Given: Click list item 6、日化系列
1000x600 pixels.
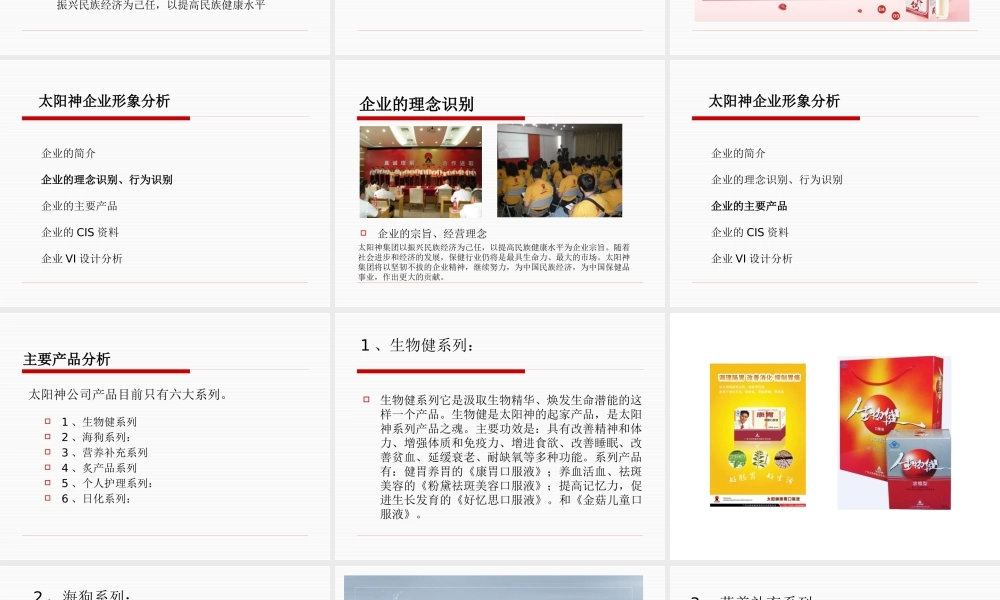Looking at the screenshot, I should 96,499.
